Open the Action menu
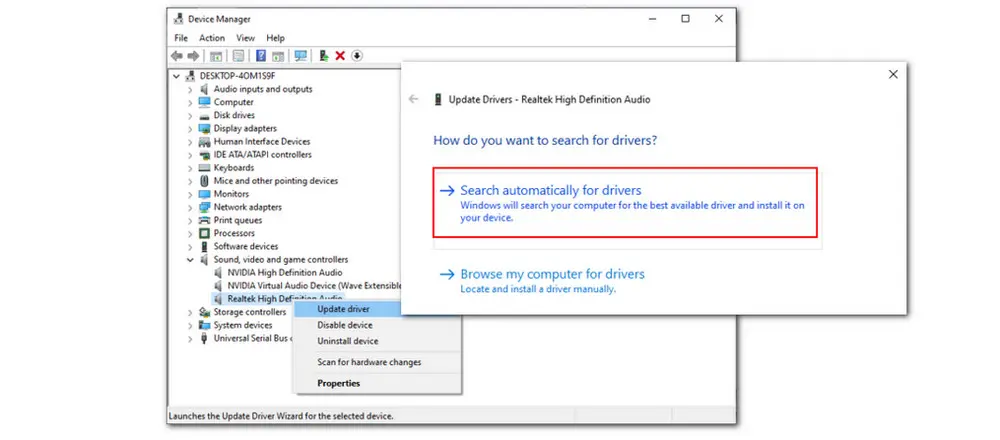This screenshot has height=440, width=1000. 211,38
